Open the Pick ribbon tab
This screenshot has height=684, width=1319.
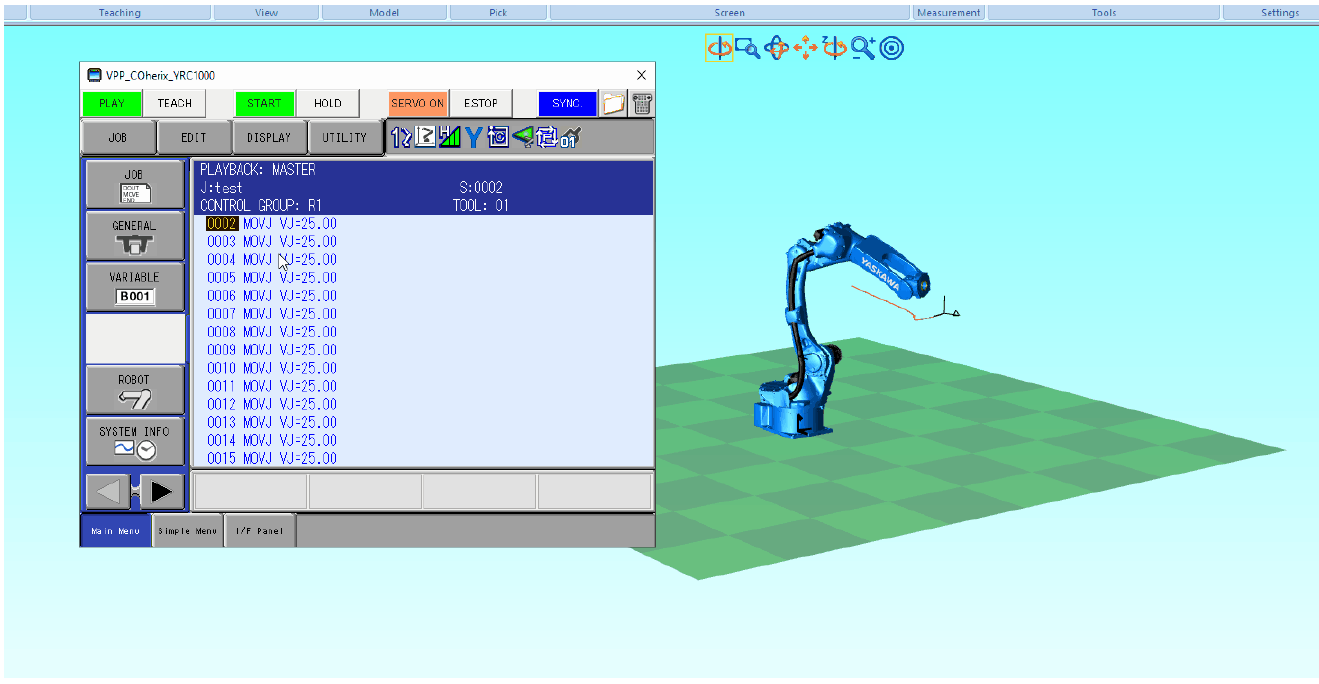tap(498, 13)
